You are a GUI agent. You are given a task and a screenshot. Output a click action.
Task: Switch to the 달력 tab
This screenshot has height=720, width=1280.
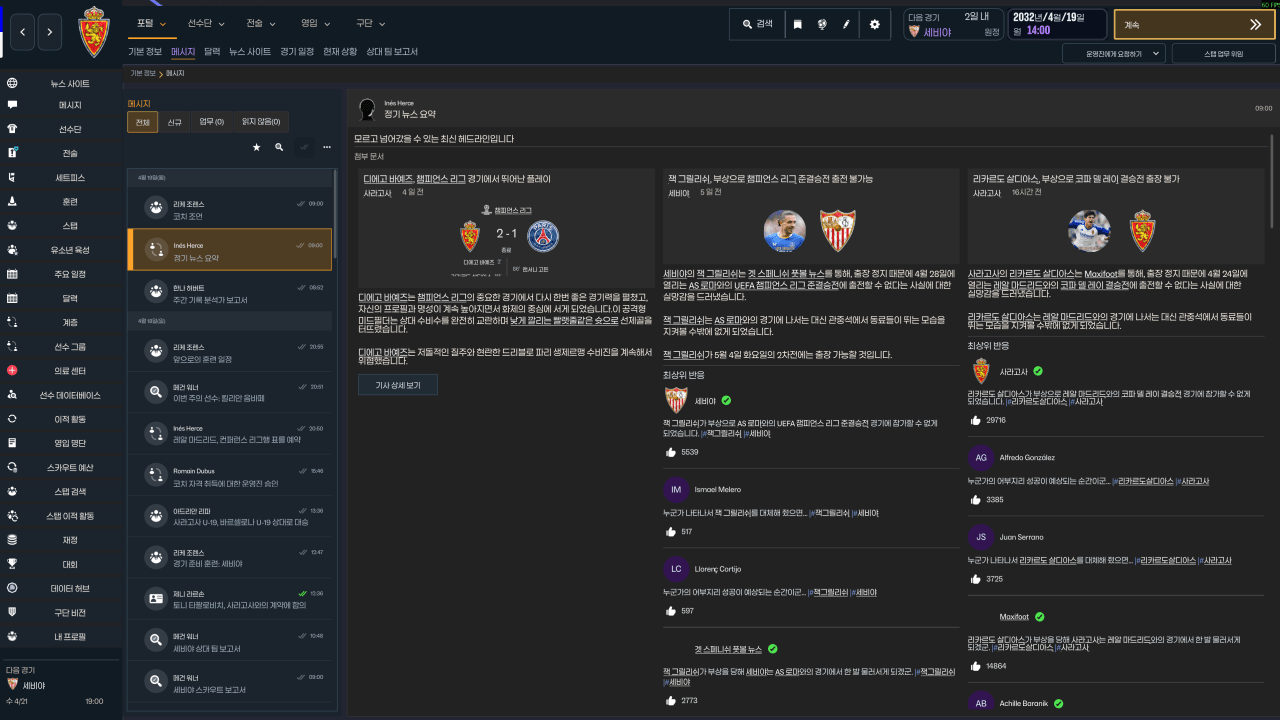(x=211, y=51)
